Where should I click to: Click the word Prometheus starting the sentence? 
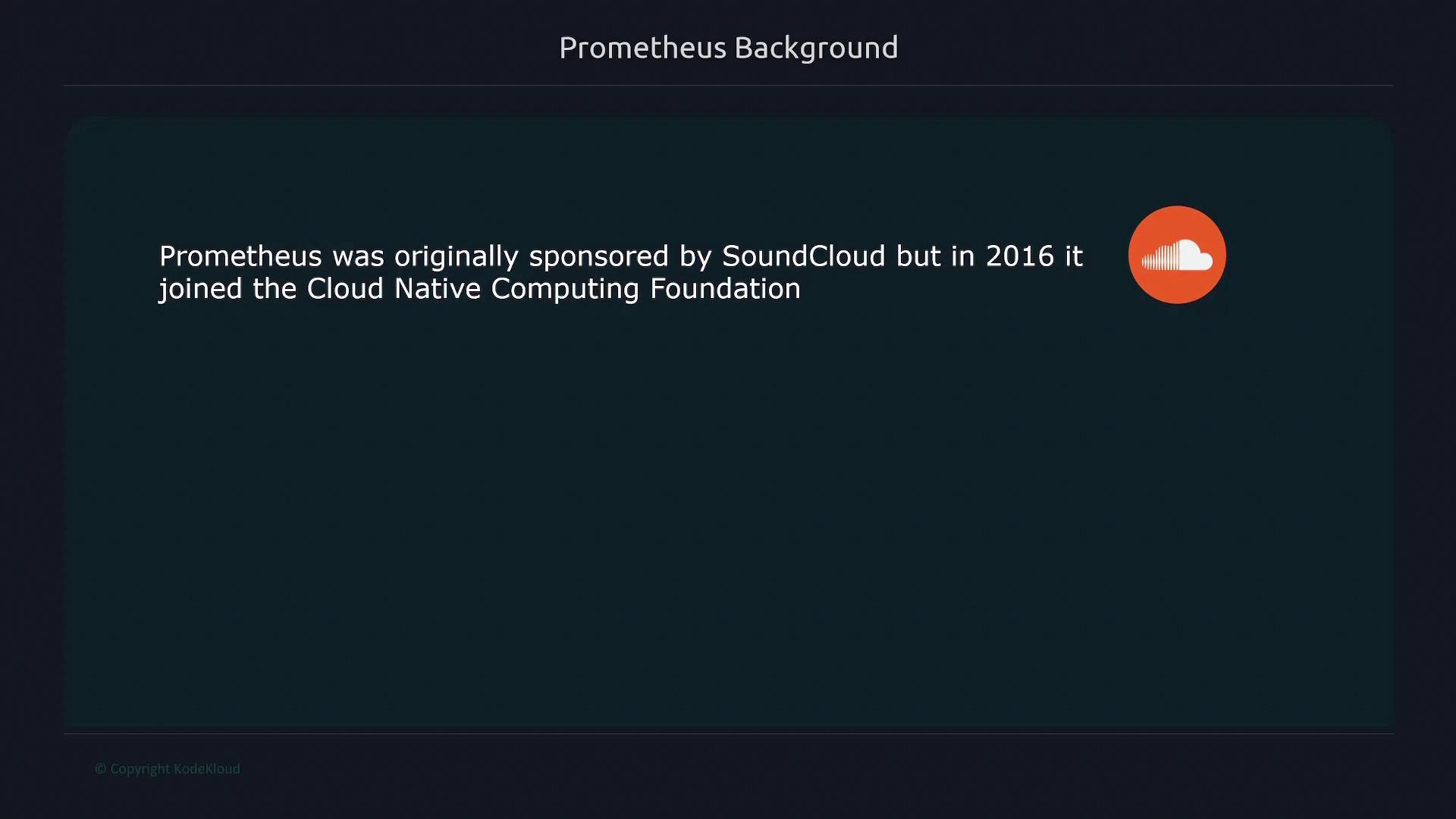point(240,256)
